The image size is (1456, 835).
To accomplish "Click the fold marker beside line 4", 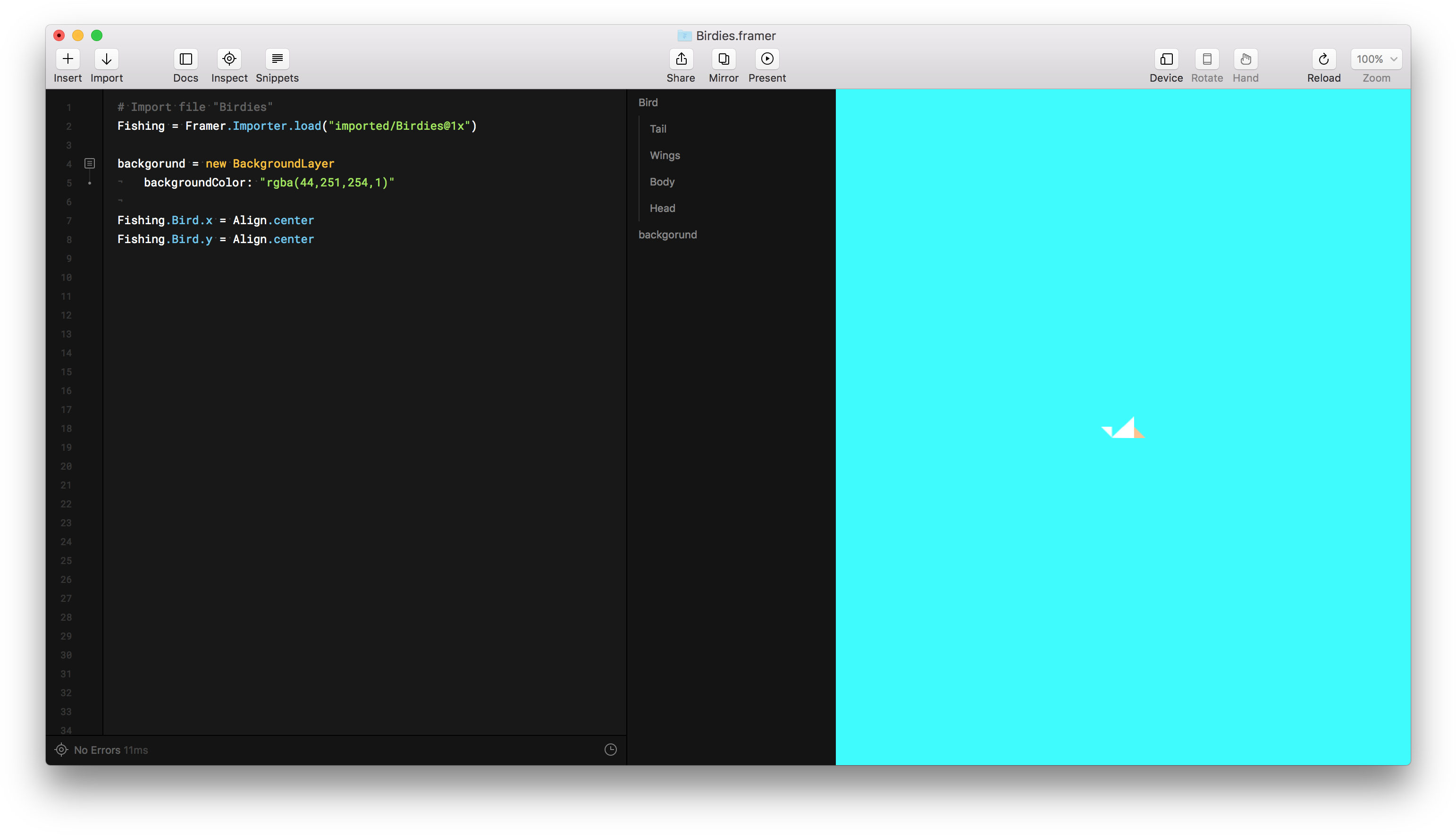I will (89, 163).
